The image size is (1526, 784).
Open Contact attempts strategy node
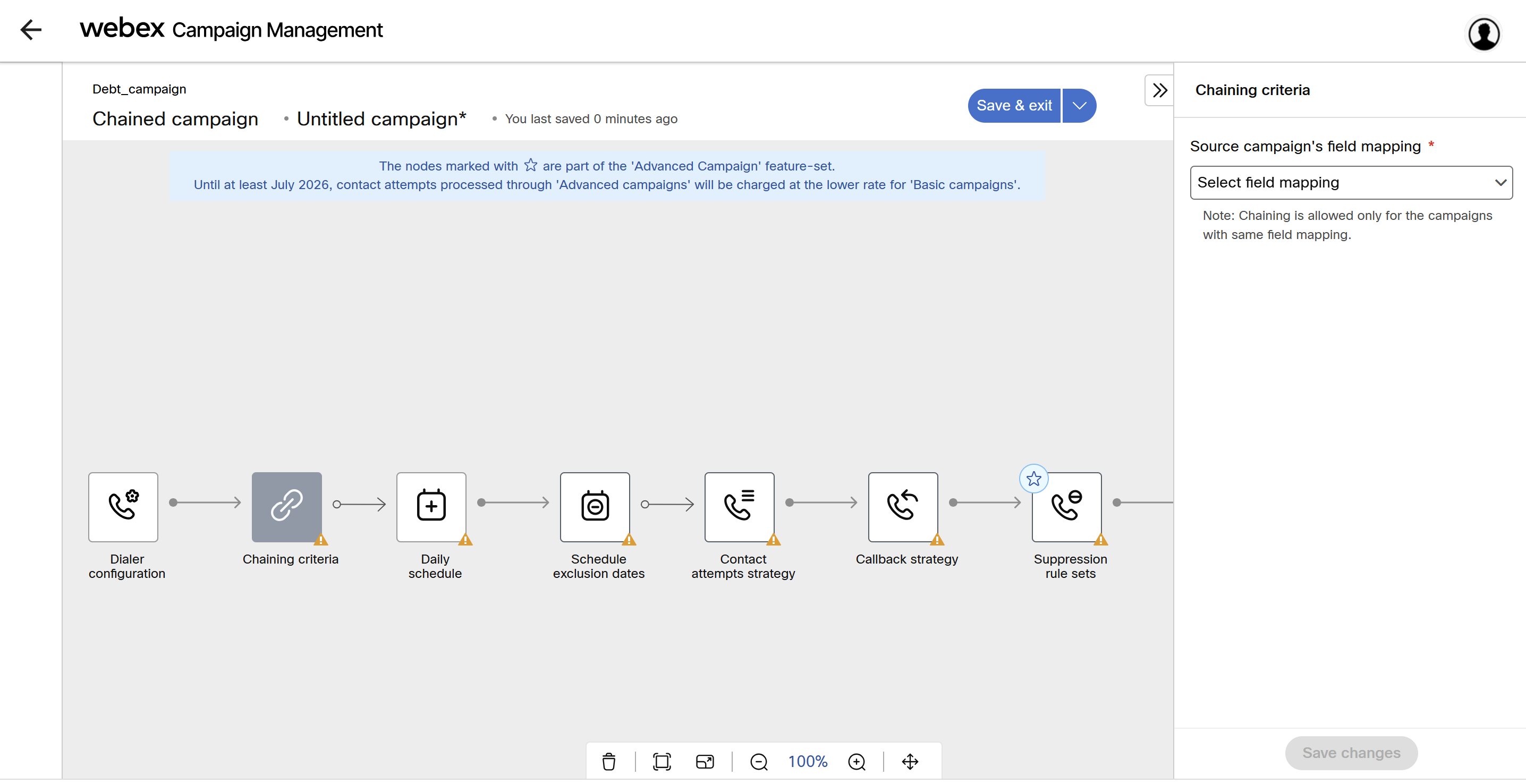739,506
